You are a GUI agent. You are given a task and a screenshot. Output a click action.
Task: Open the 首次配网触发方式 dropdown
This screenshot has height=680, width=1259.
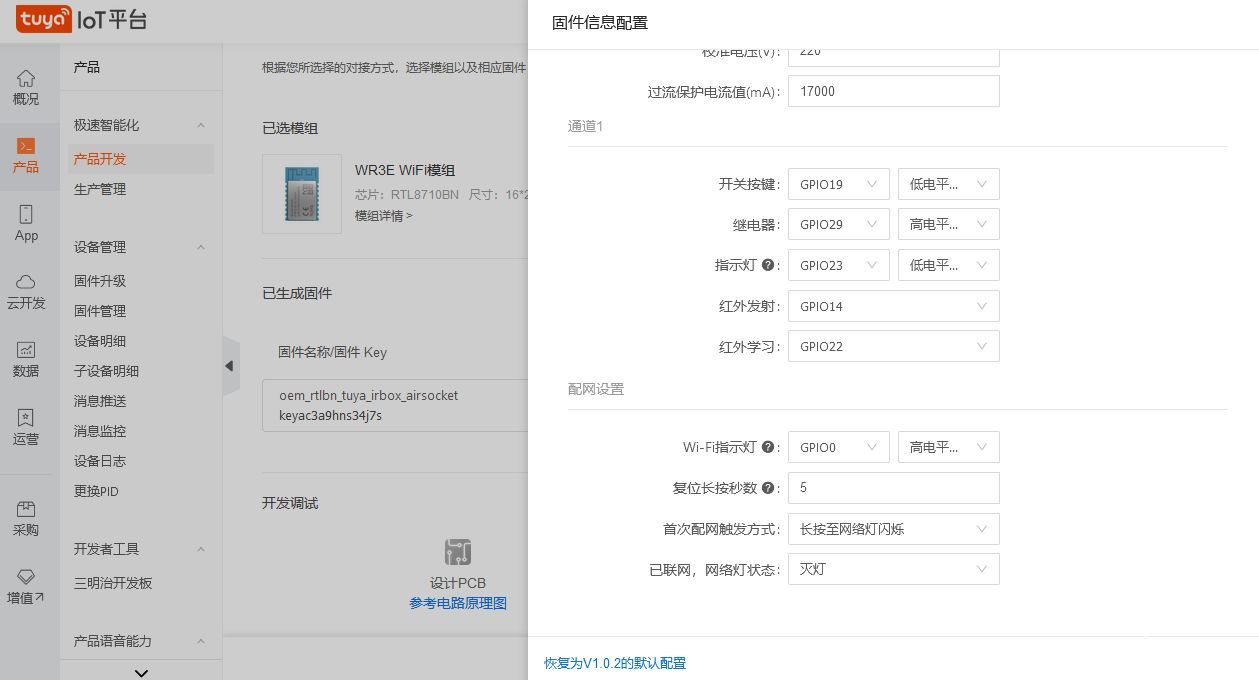[893, 529]
